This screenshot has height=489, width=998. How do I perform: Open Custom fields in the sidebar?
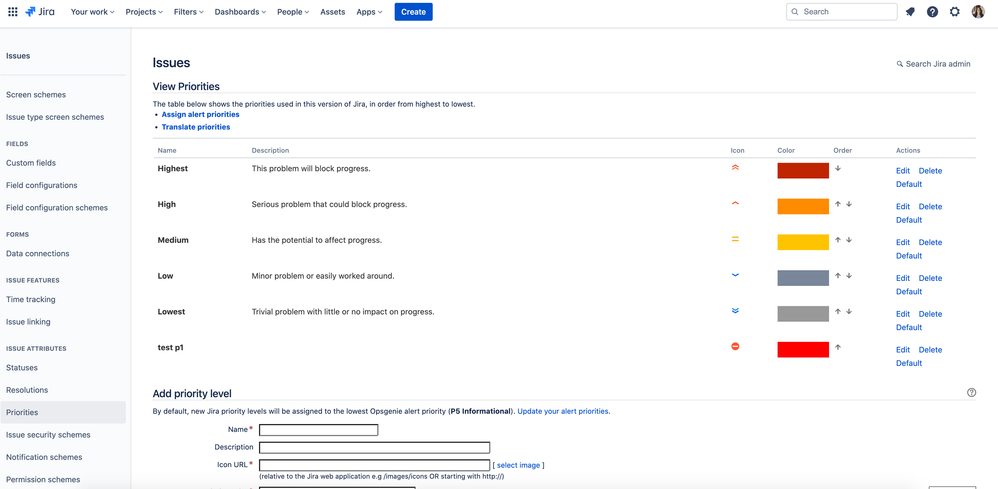pos(31,163)
